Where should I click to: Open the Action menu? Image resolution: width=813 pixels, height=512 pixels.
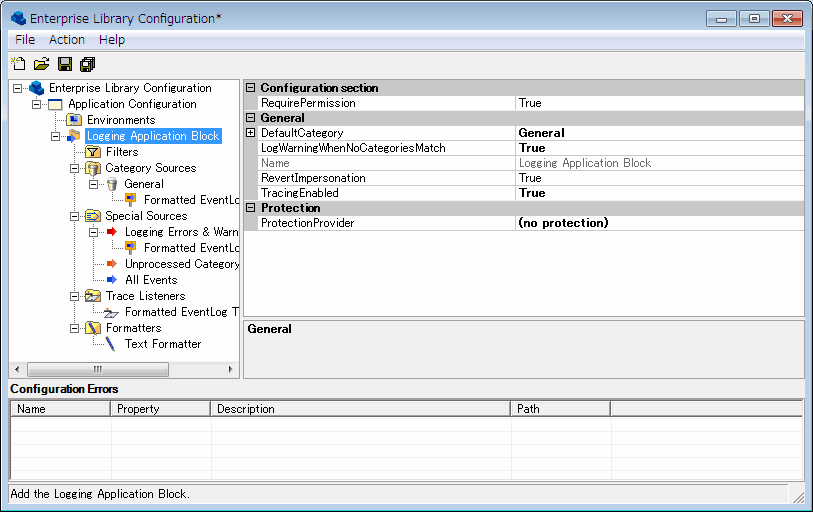coord(67,39)
